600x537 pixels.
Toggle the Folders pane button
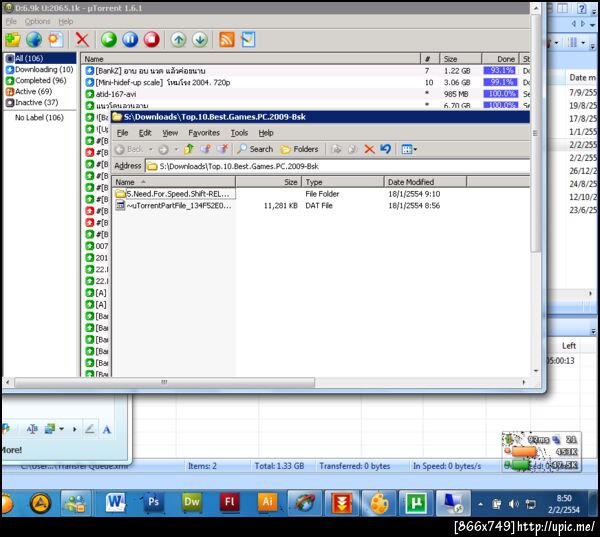[299, 149]
